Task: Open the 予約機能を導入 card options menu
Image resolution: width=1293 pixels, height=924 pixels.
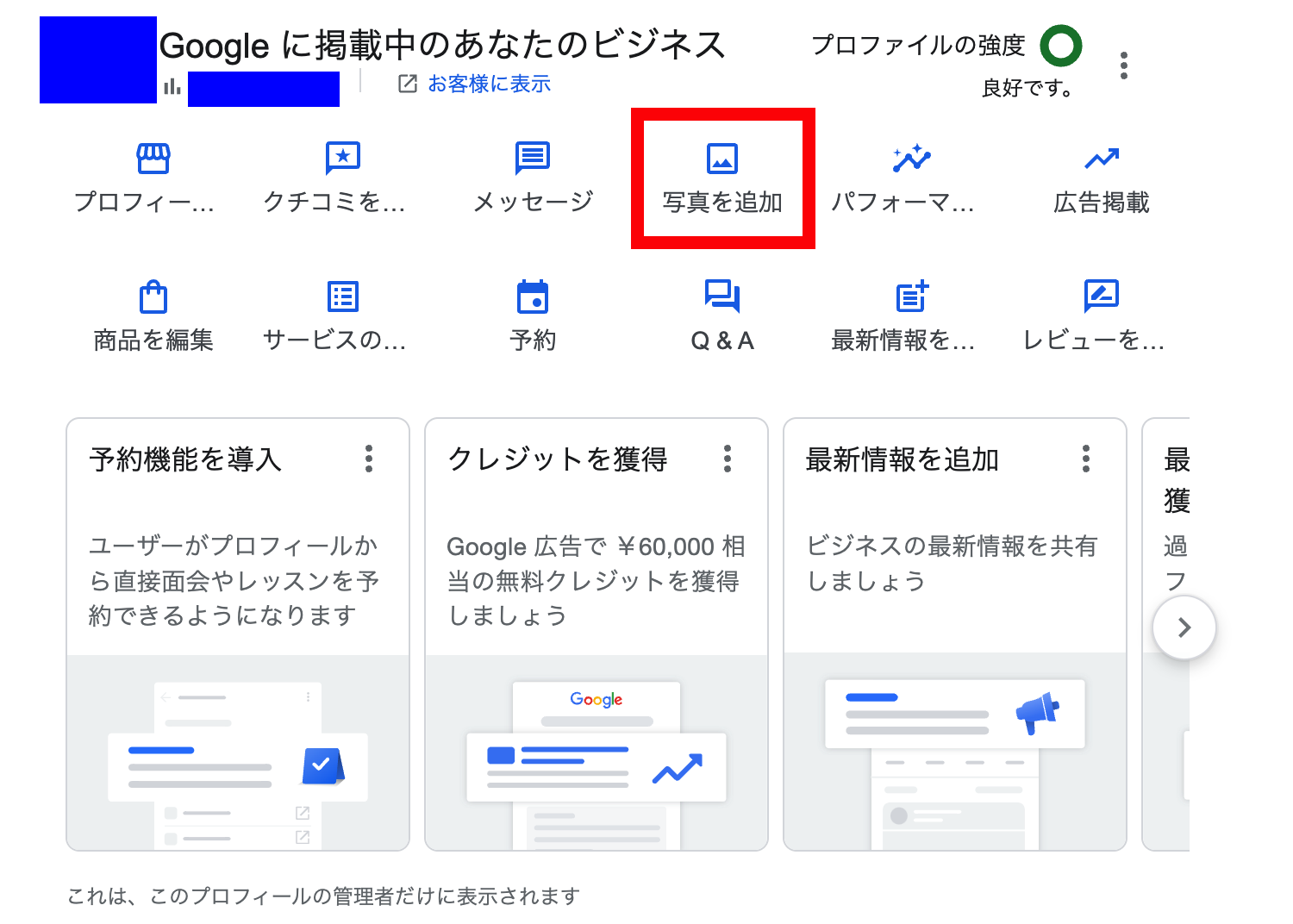Action: pos(368,459)
